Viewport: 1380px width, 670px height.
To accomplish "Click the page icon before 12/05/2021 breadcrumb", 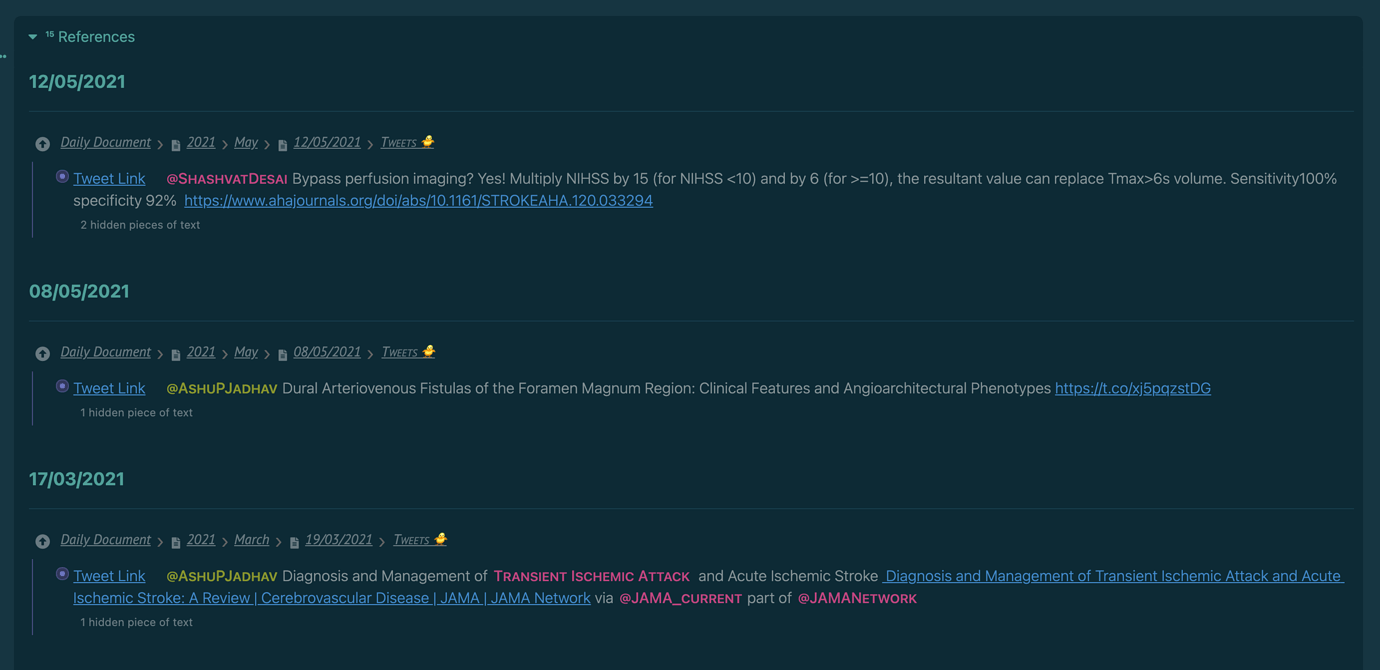I will click(x=281, y=142).
